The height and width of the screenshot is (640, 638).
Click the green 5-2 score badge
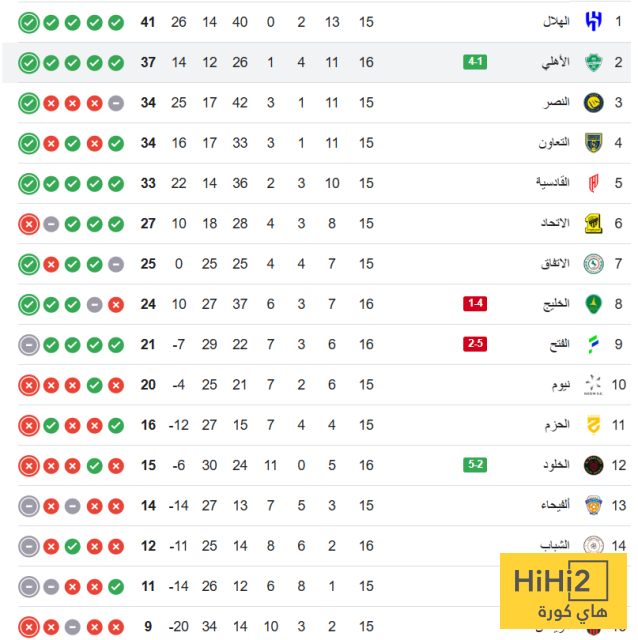(x=475, y=464)
